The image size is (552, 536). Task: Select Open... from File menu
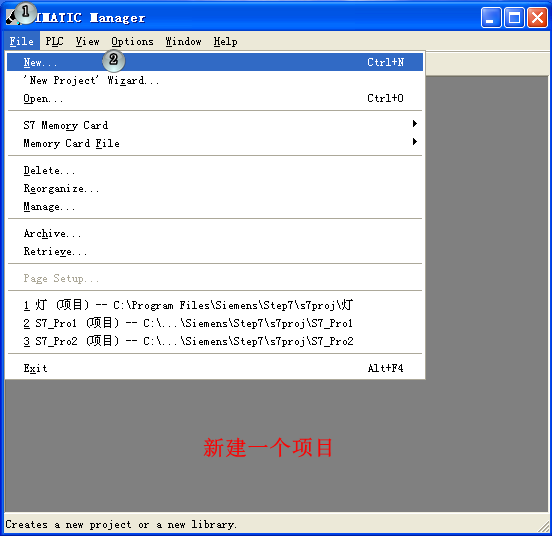[x=215, y=98]
